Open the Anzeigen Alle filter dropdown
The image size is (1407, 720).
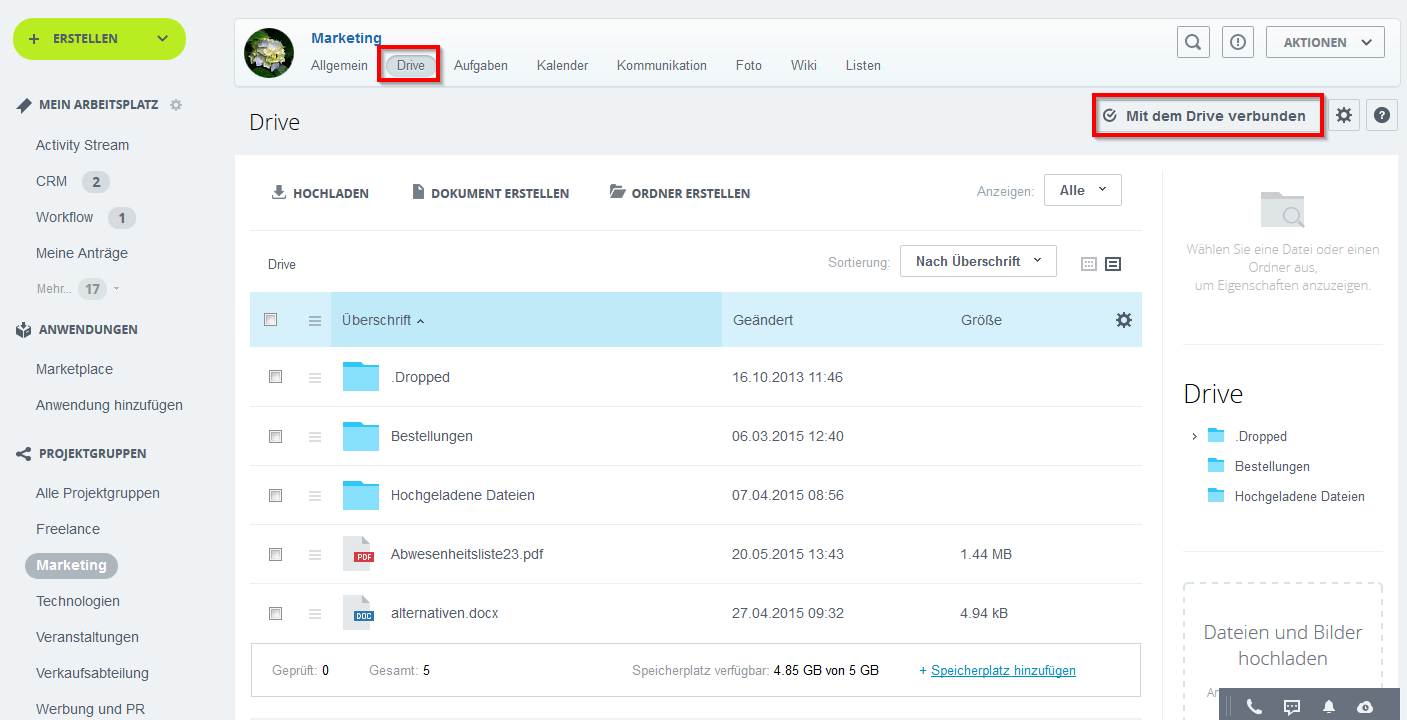pyautogui.click(x=1082, y=189)
